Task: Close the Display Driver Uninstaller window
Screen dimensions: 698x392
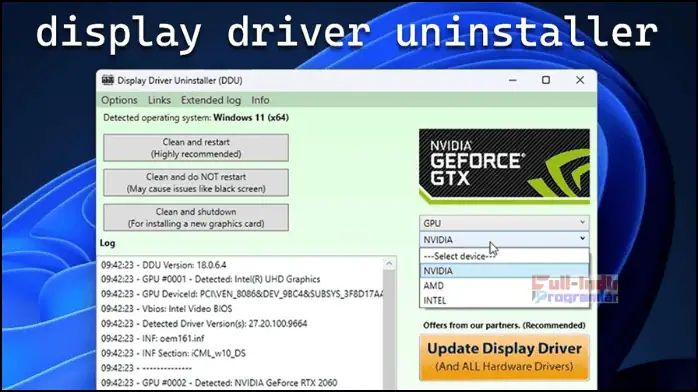Action: tap(580, 80)
